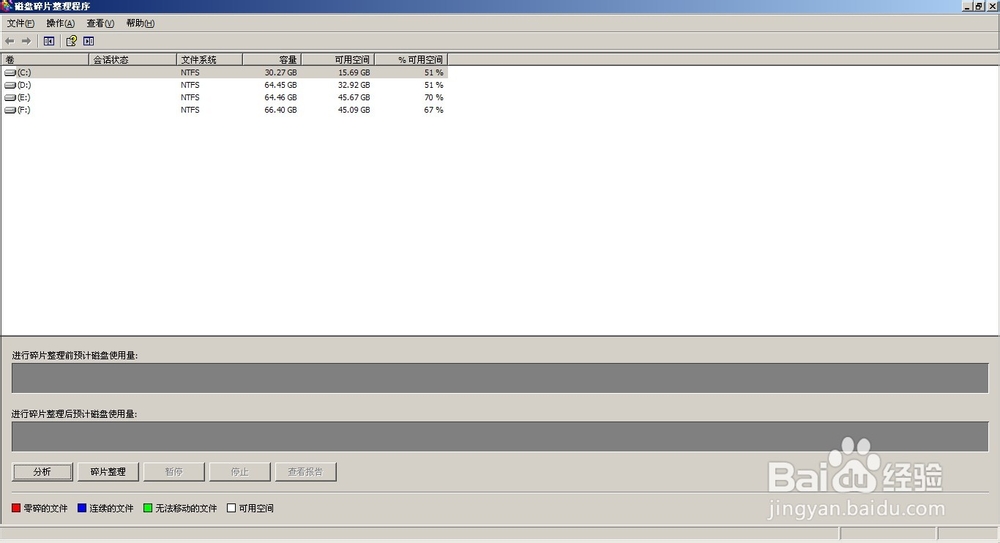Toggle the console tree pane icon
The width and height of the screenshot is (1000, 543).
[49, 41]
